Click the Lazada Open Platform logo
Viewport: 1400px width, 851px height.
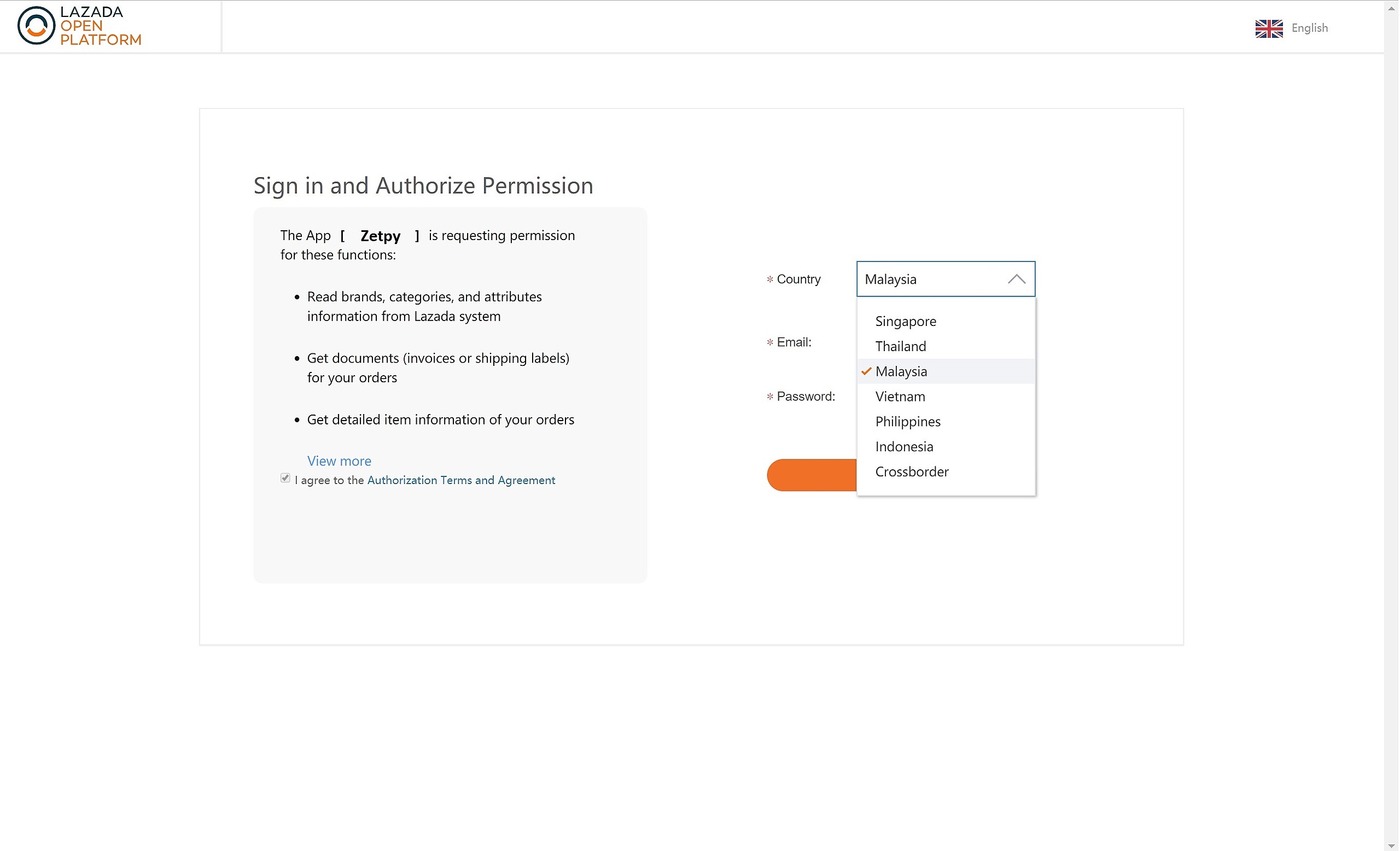coord(79,26)
